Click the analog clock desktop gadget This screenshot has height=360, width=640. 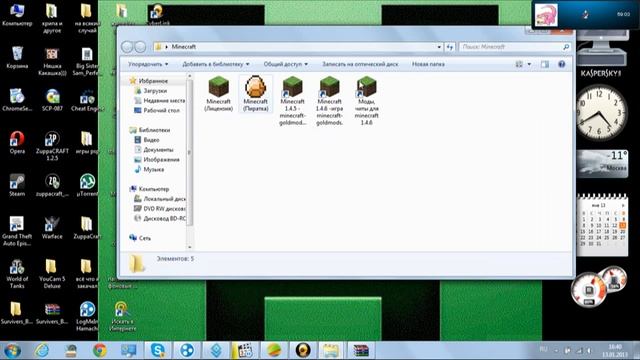[600, 113]
